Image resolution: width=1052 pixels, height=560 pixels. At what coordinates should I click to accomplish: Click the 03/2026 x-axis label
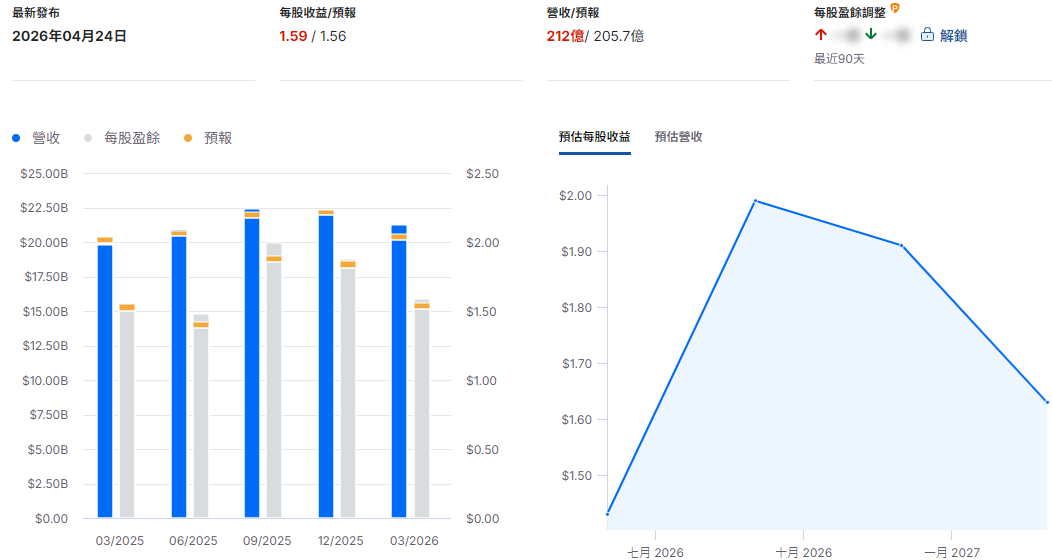click(414, 541)
